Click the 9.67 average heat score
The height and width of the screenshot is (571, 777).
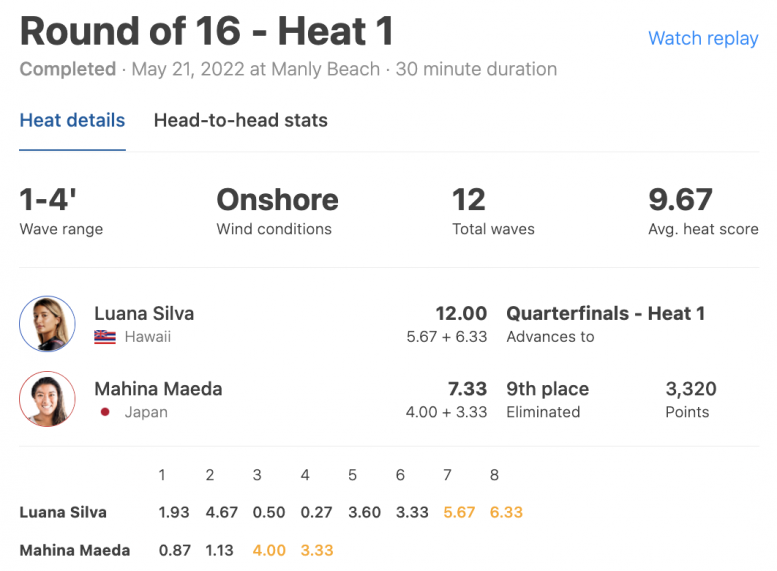pyautogui.click(x=680, y=199)
